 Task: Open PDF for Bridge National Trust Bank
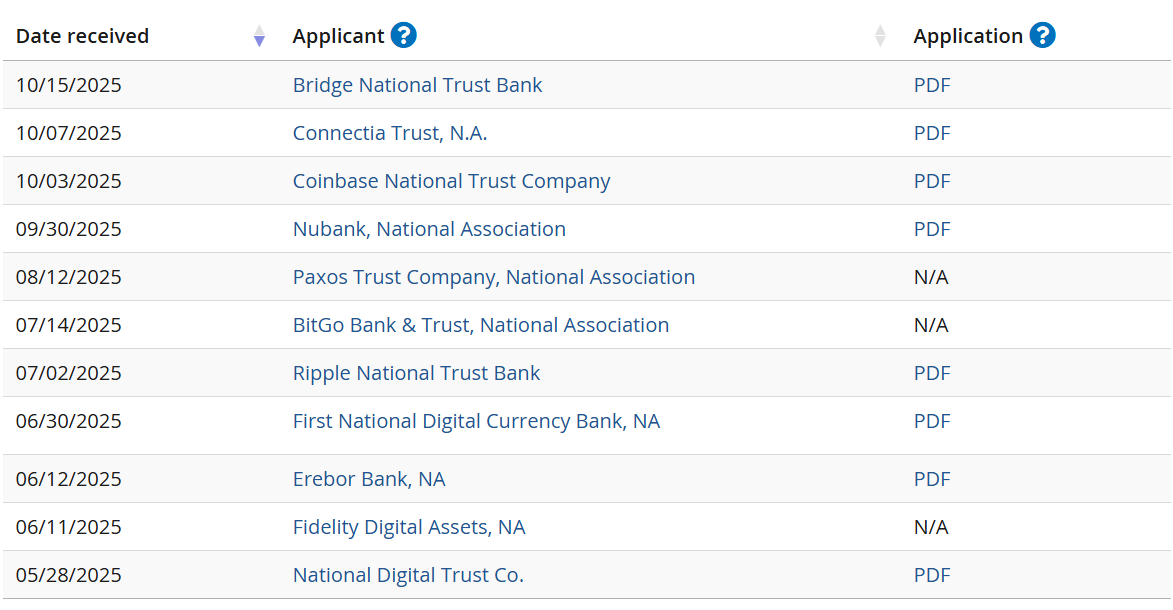pos(932,85)
